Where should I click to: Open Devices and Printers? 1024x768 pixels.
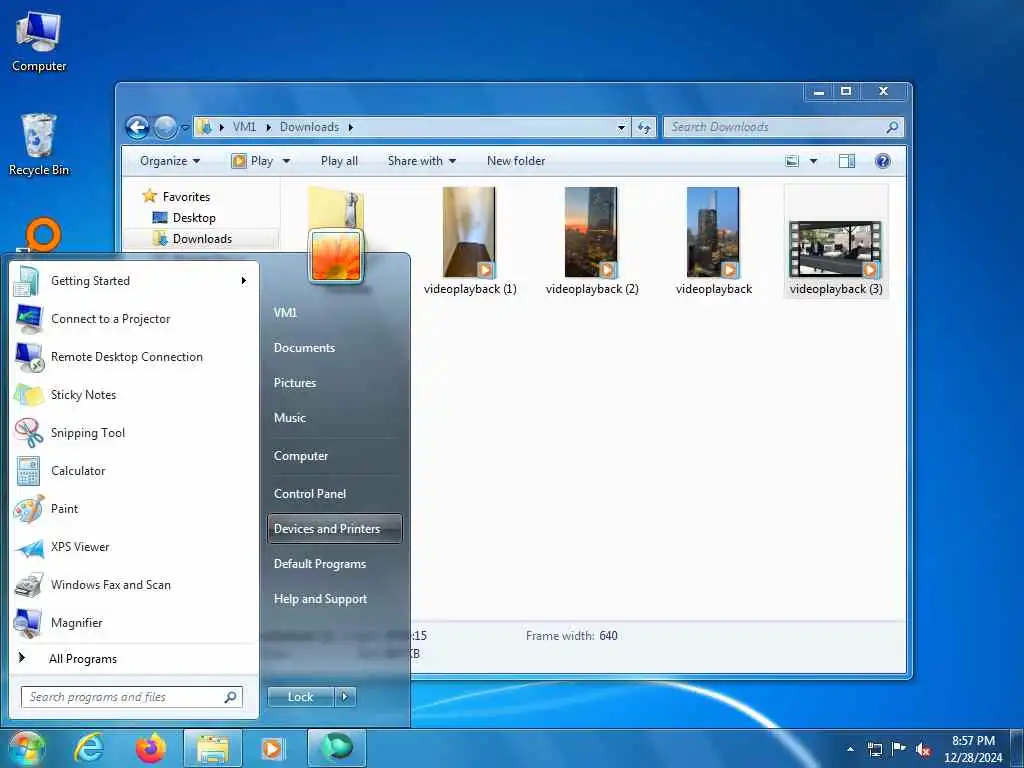coord(334,529)
